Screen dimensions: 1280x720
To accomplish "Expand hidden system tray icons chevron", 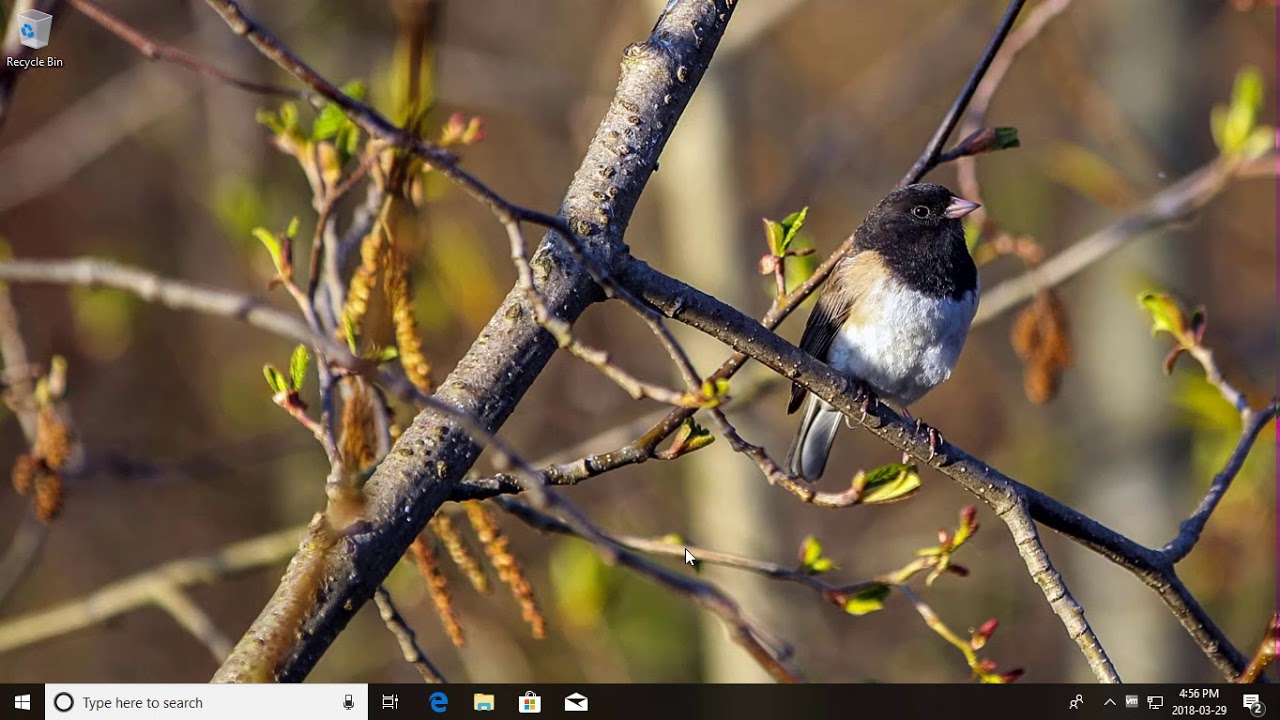I will (x=1109, y=702).
